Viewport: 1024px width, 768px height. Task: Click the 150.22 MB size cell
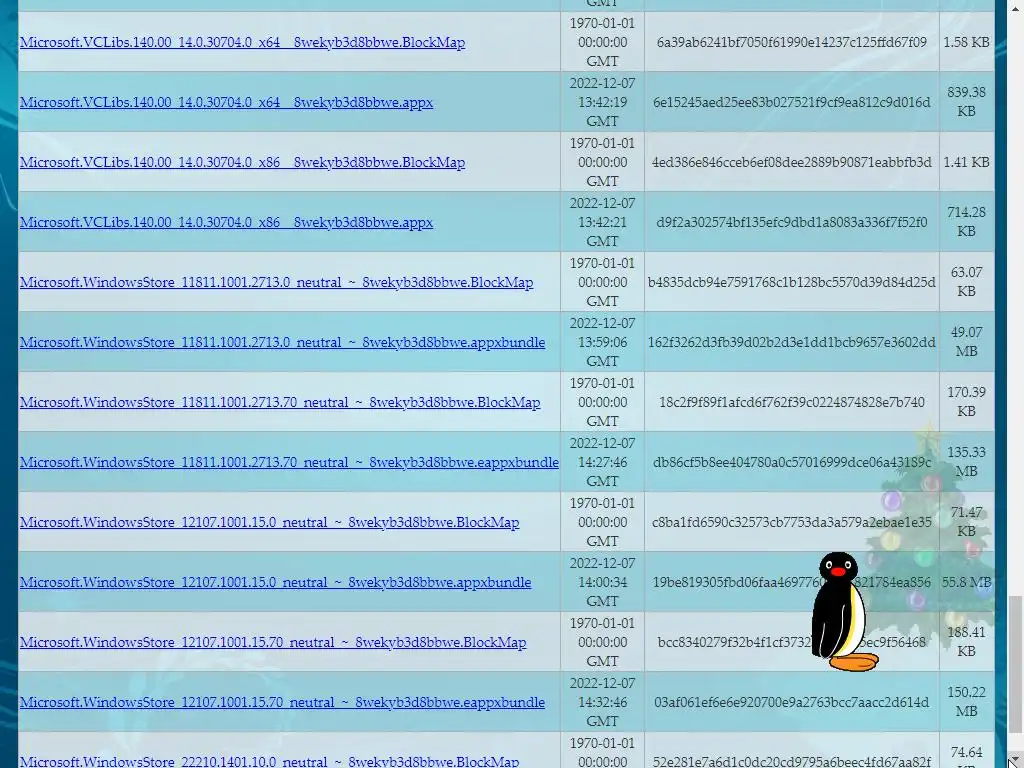point(967,703)
